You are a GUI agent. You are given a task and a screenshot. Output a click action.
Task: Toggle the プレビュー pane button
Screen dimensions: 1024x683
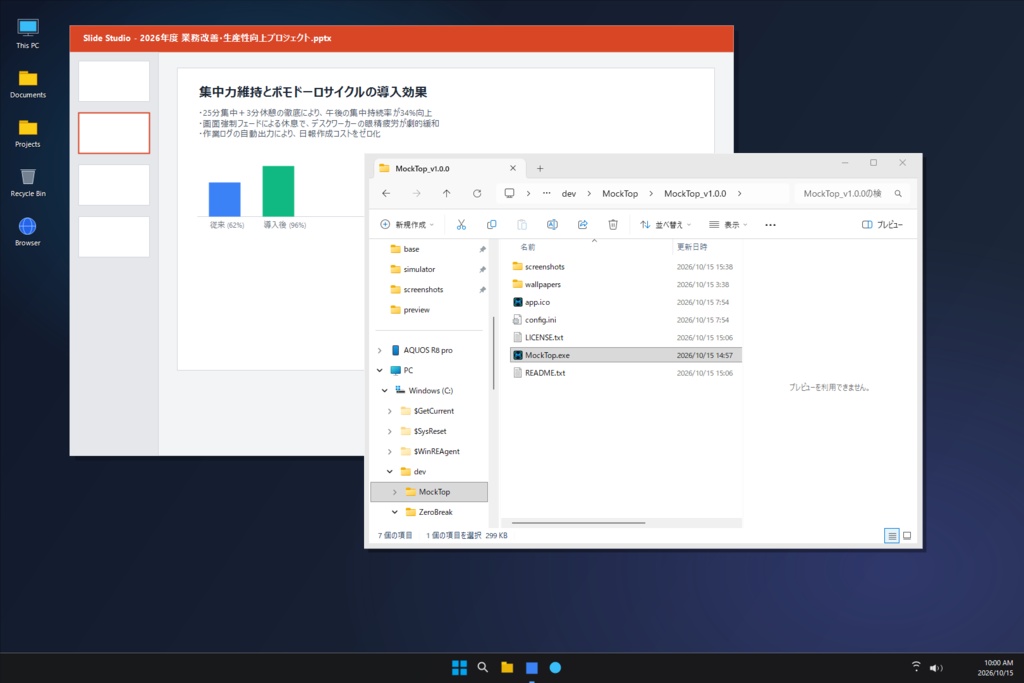tap(882, 225)
